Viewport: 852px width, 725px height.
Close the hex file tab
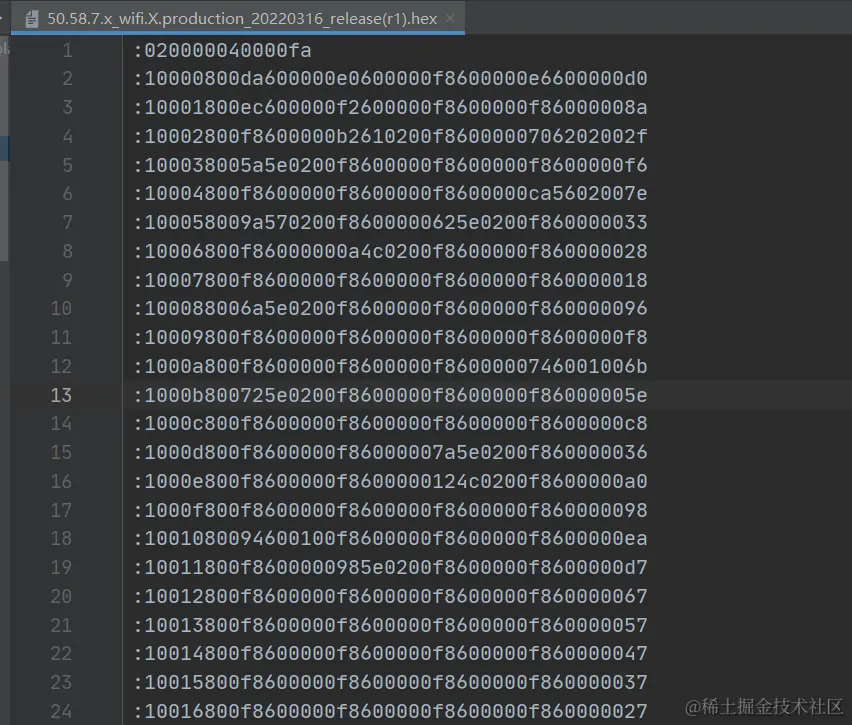click(450, 18)
